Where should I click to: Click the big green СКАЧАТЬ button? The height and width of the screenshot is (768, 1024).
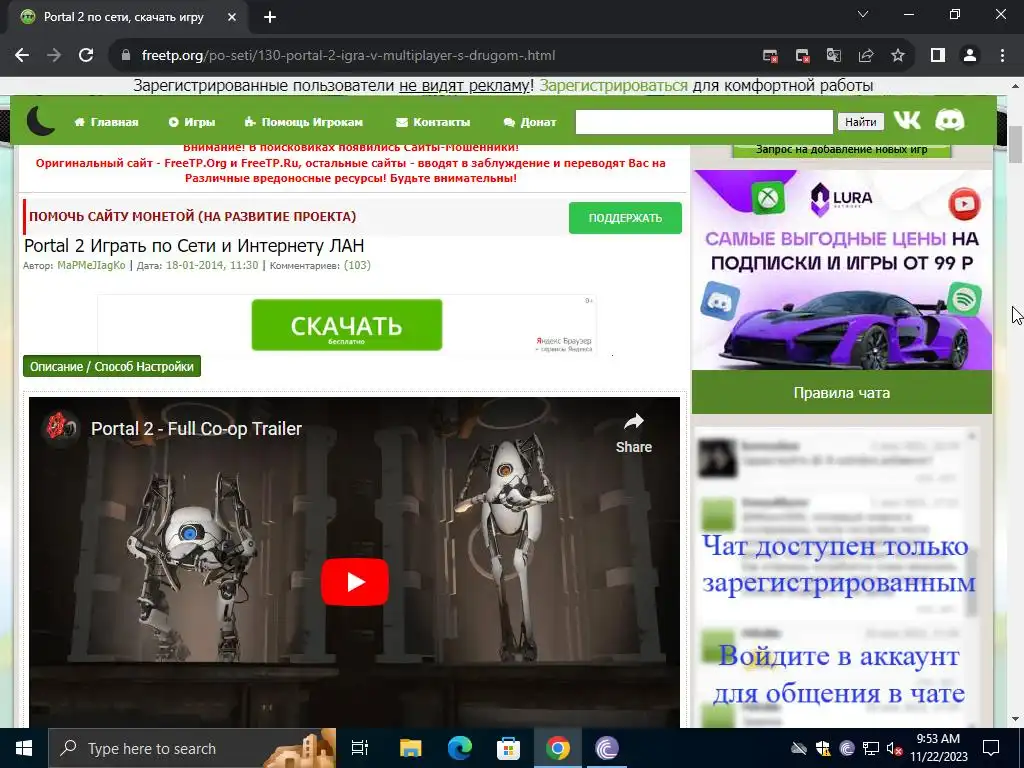(x=347, y=325)
